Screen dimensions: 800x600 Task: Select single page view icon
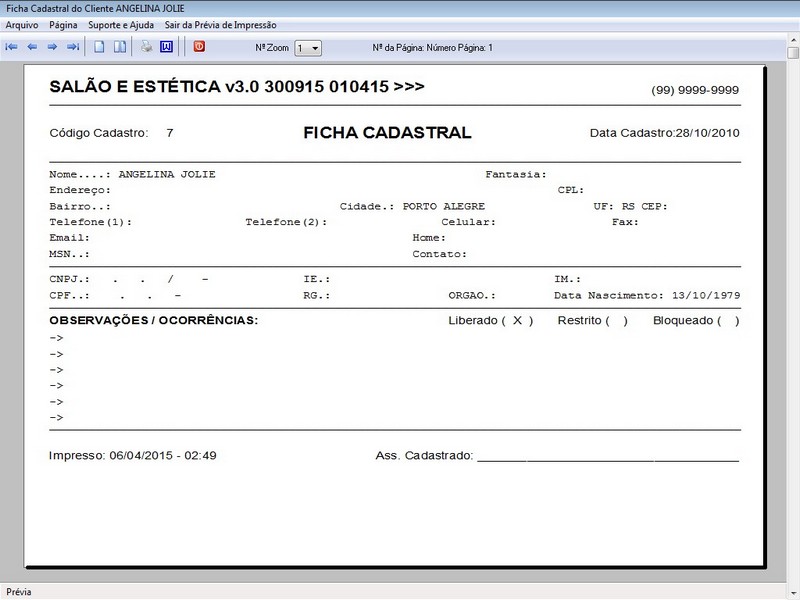point(99,47)
